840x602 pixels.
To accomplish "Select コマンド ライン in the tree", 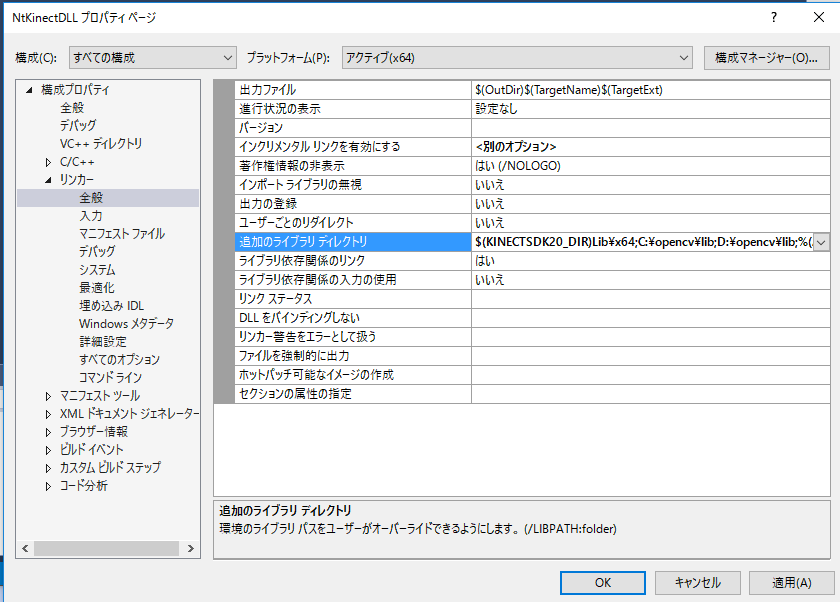I will 110,378.
